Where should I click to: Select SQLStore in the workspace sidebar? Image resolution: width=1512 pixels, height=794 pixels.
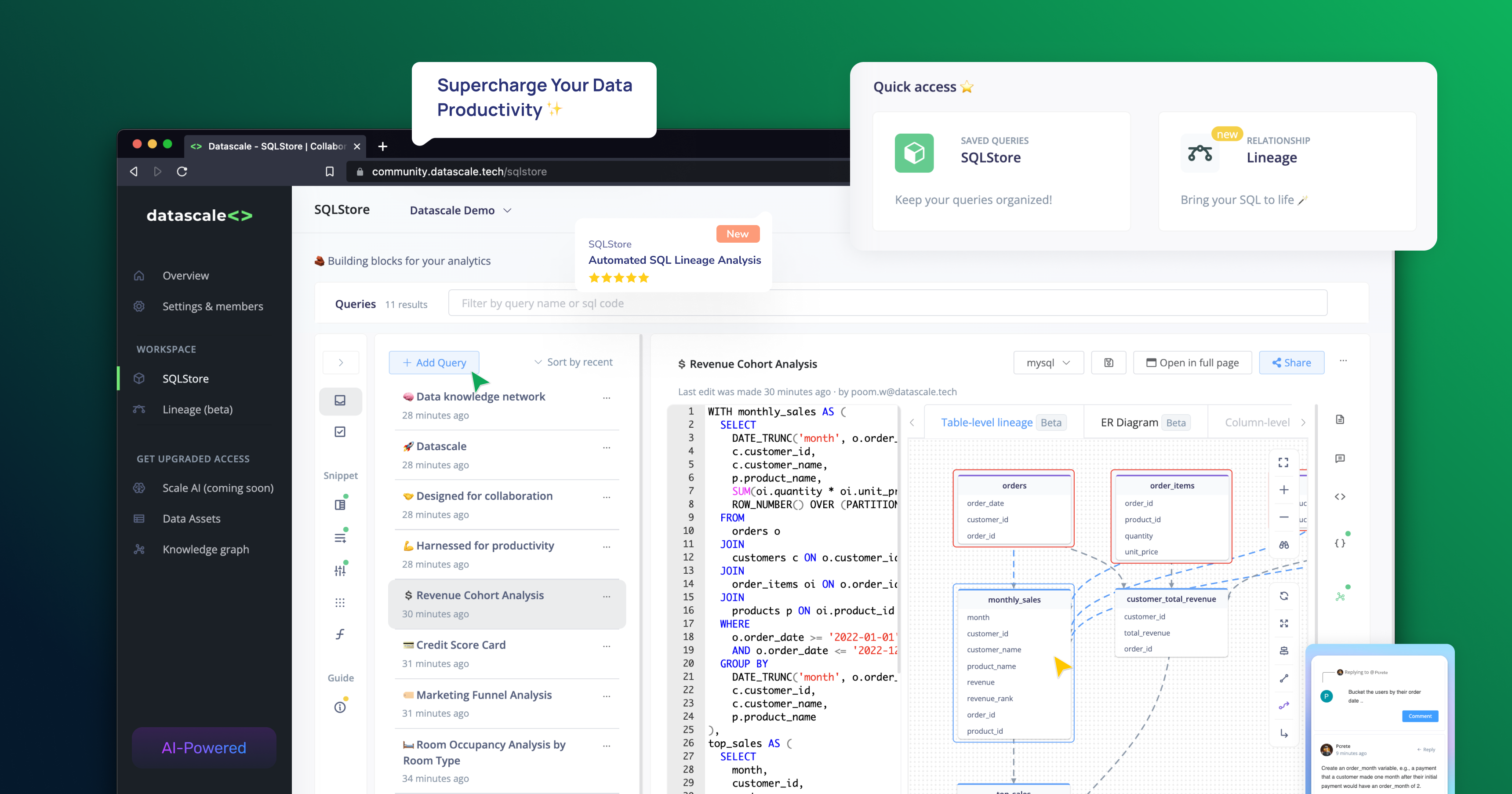(185, 378)
